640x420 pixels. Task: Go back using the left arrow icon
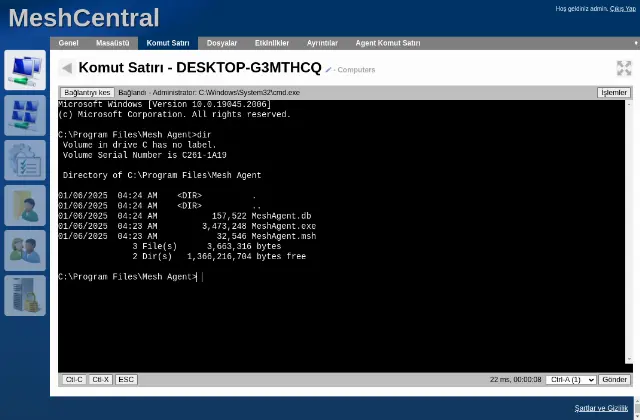click(67, 68)
